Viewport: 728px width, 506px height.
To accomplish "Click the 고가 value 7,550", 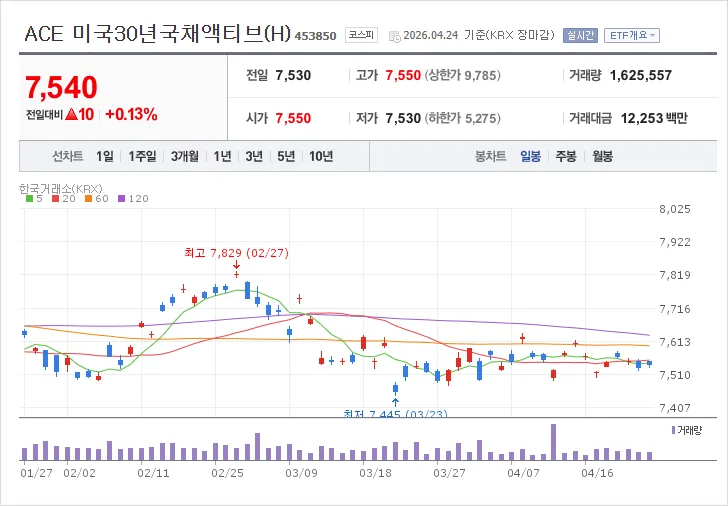I will (403, 75).
